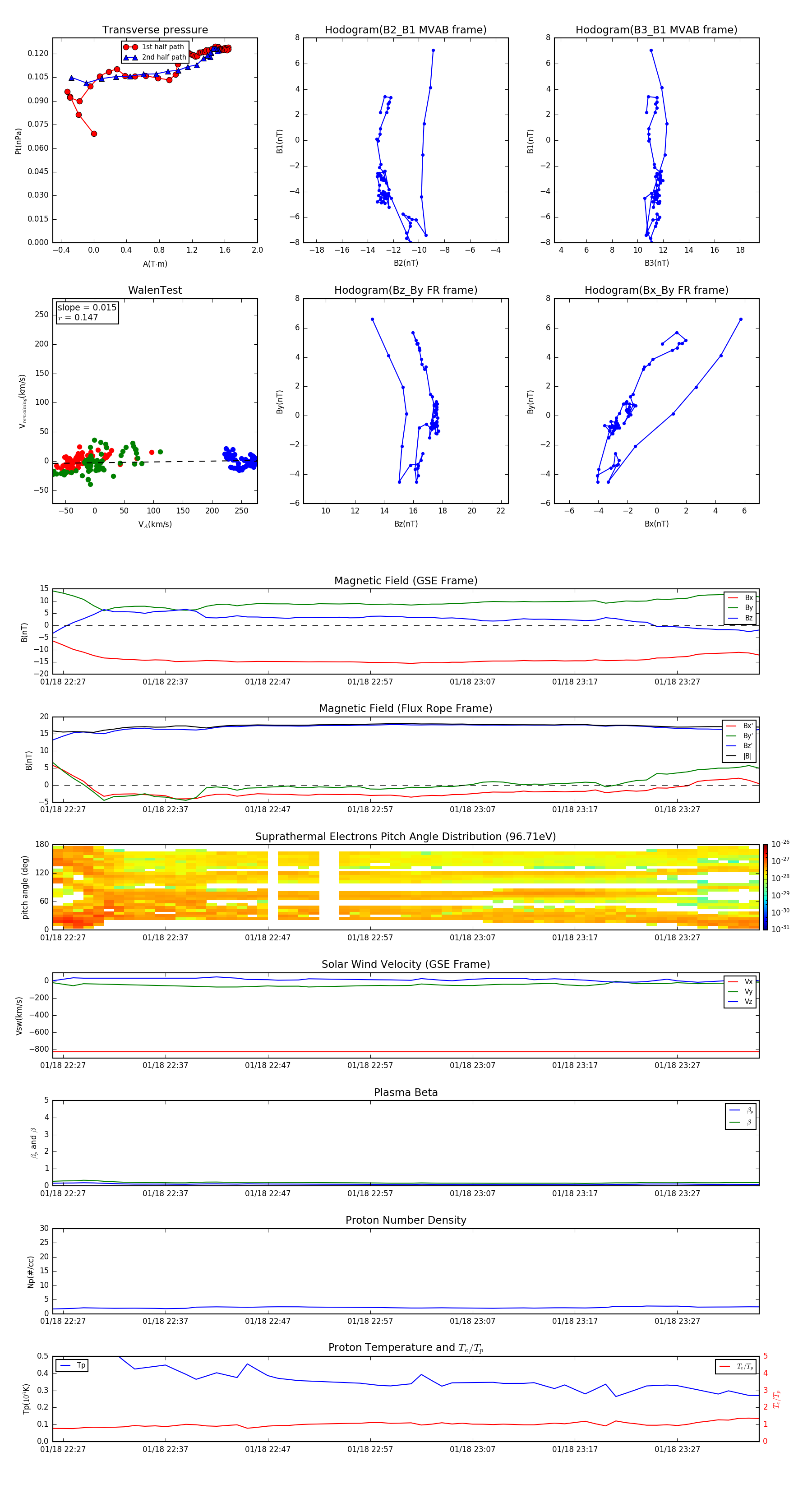Screen dimensions: 812x1489
Task: Click the "Hodogram(B3_B1 MVAB frame)" title
Action: click(x=656, y=29)
